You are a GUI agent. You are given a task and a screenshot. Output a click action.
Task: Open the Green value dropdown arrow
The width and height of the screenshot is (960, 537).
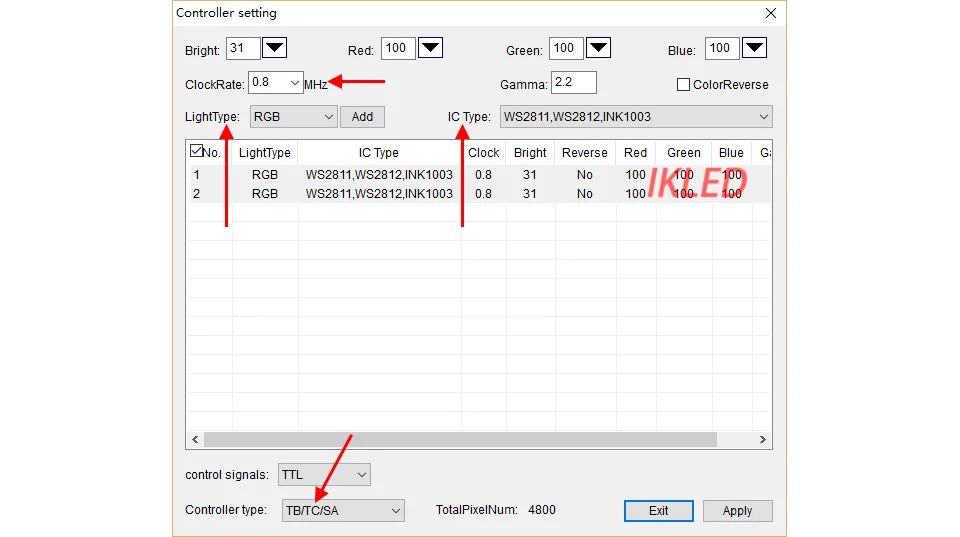pos(598,48)
